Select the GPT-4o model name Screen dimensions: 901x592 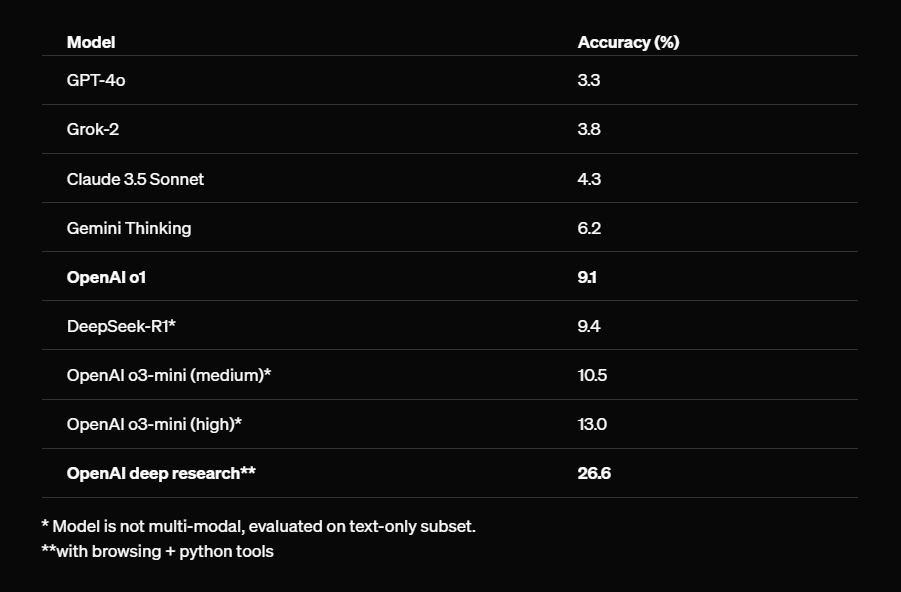click(96, 80)
